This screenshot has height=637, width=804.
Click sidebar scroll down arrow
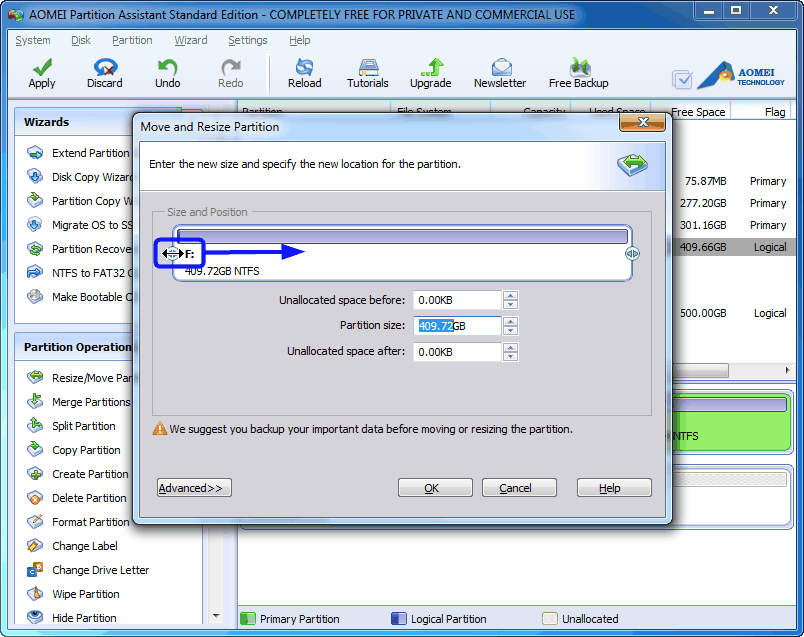click(x=216, y=615)
